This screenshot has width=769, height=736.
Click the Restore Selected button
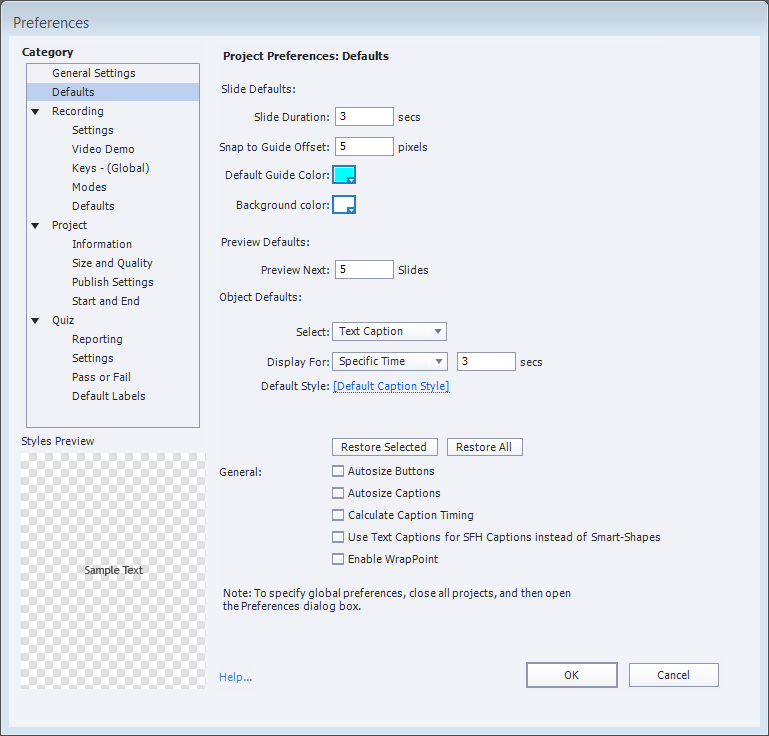point(384,447)
